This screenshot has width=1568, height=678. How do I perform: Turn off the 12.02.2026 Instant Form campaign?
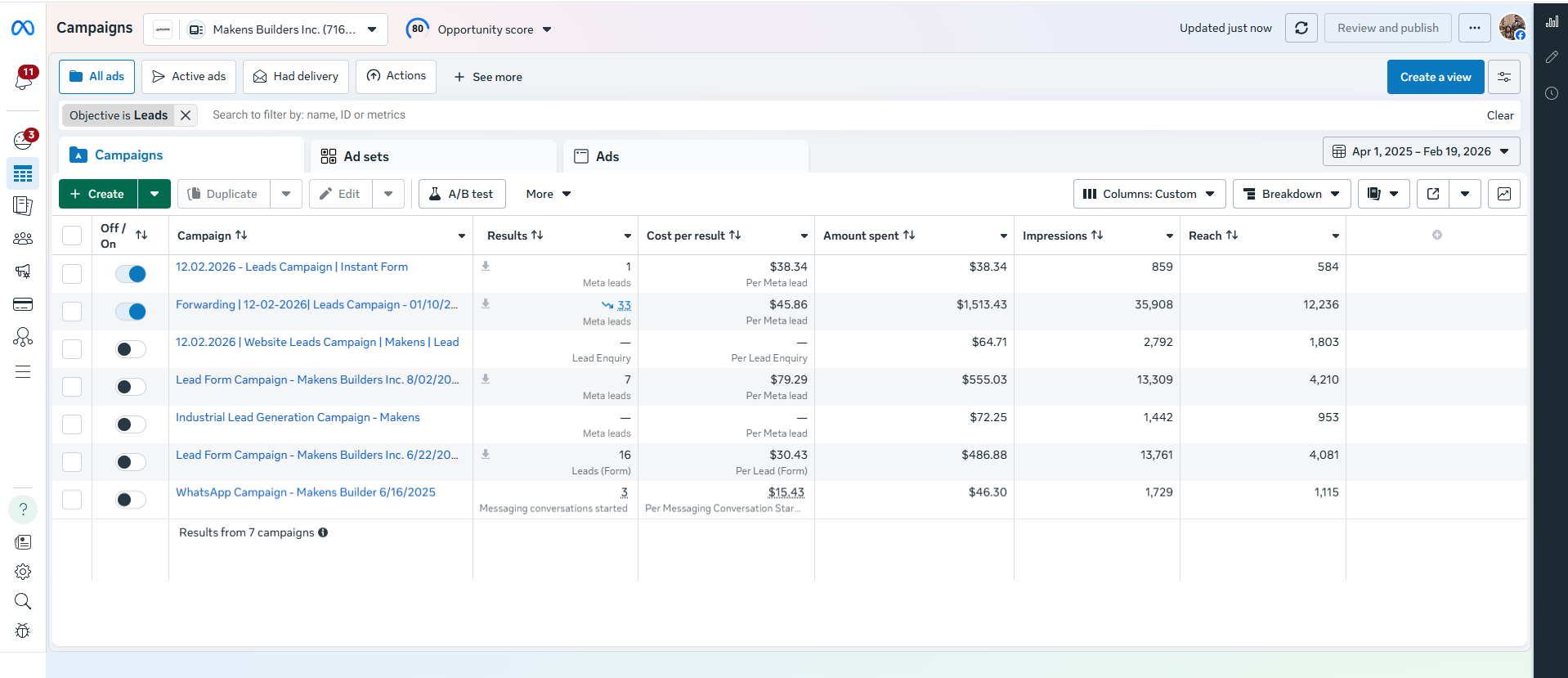pos(131,274)
